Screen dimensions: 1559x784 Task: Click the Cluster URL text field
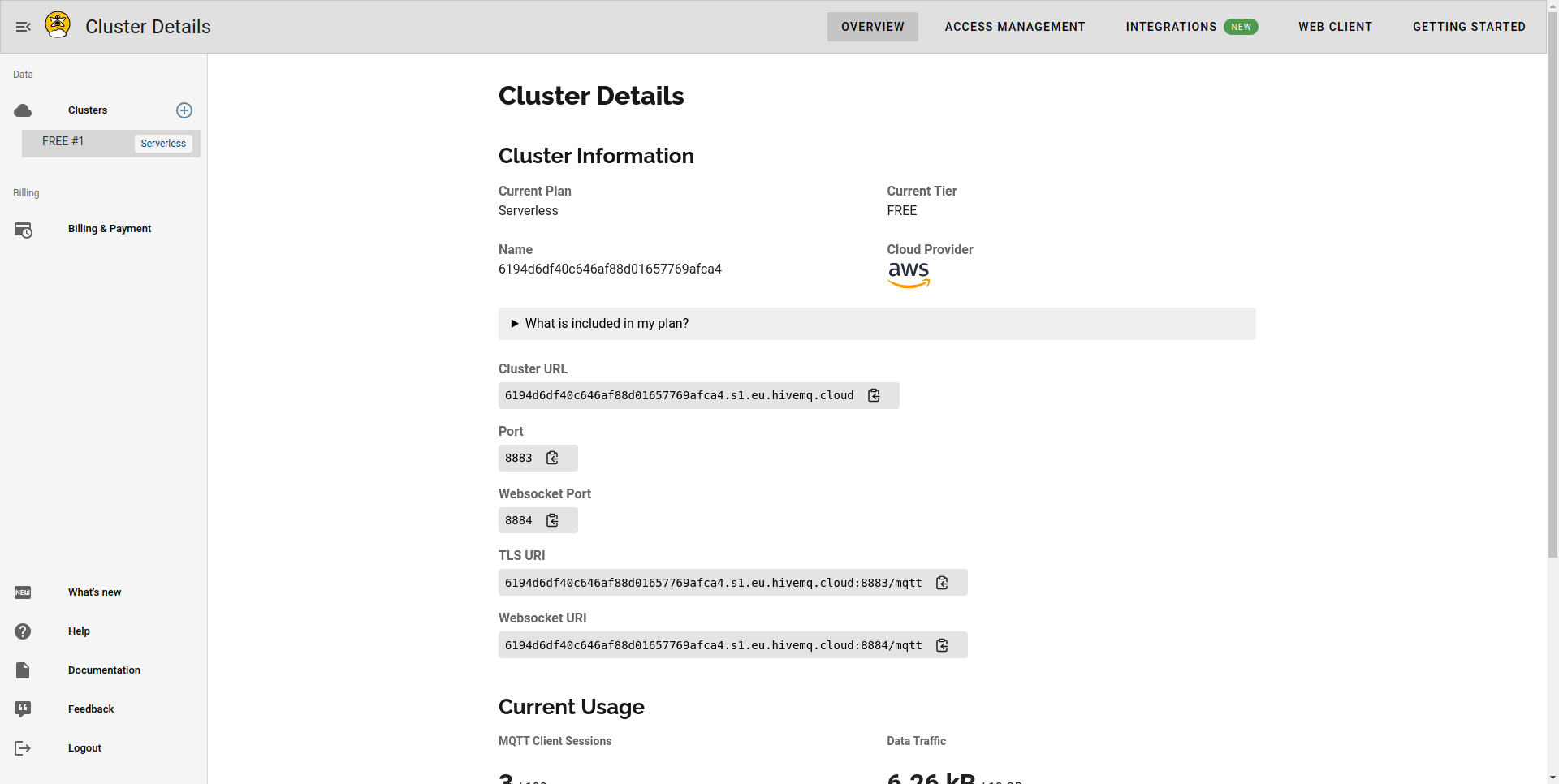pyautogui.click(x=699, y=395)
